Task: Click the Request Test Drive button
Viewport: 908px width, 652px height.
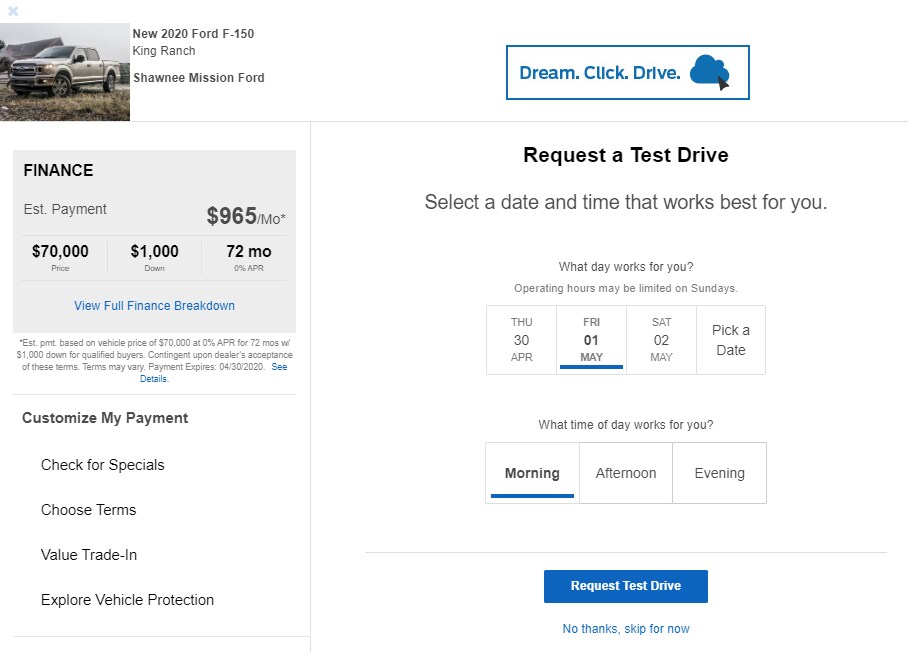Action: [625, 586]
